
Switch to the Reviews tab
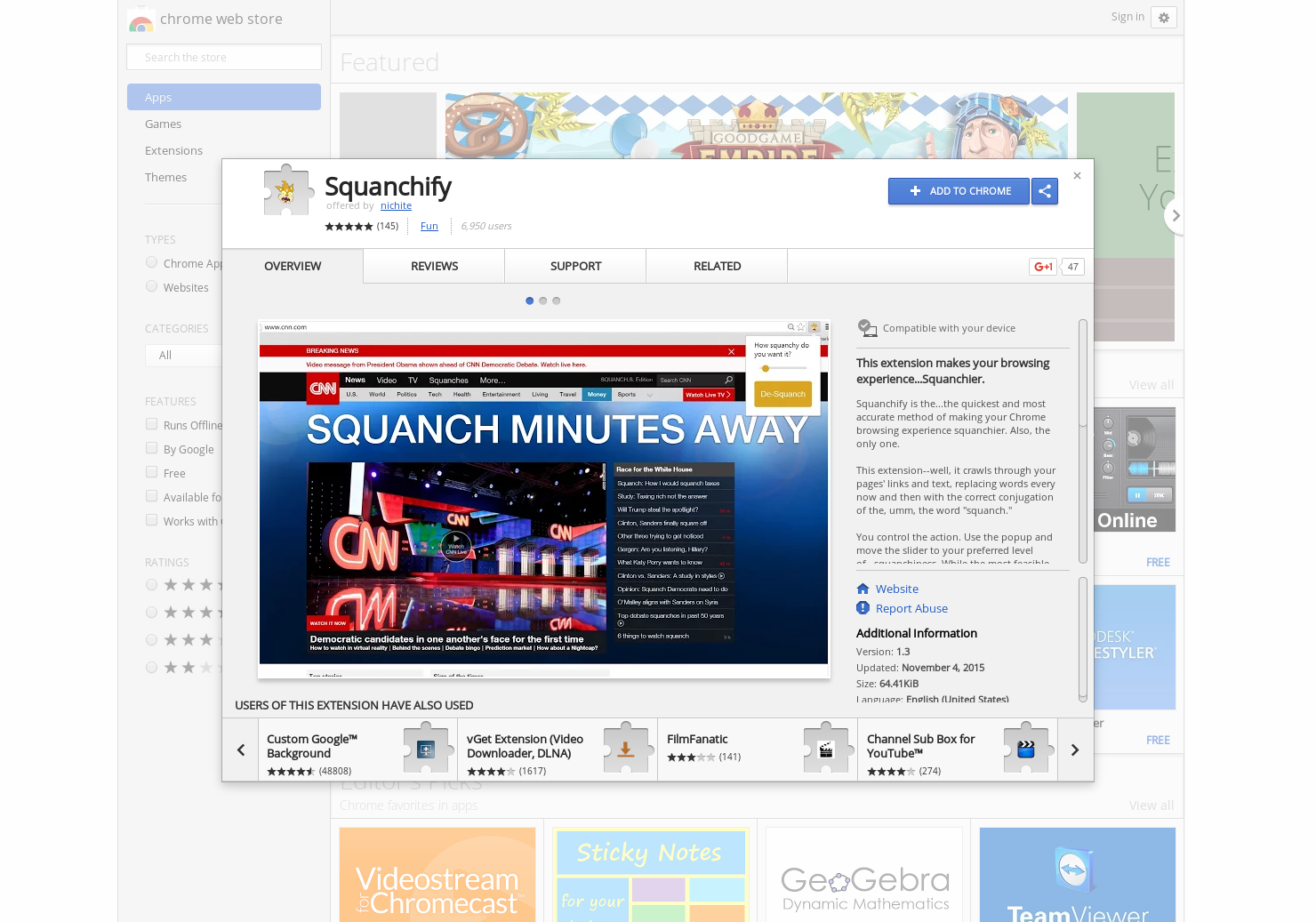(433, 266)
